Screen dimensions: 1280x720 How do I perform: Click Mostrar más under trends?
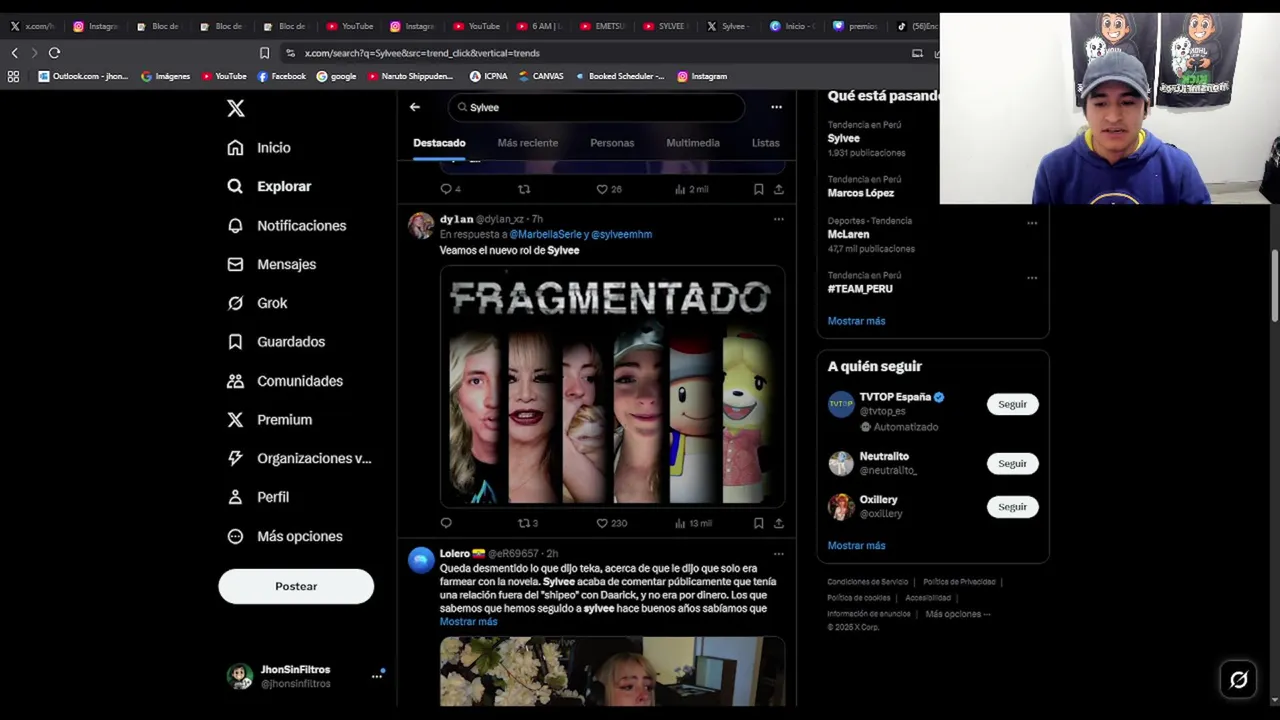point(856,321)
